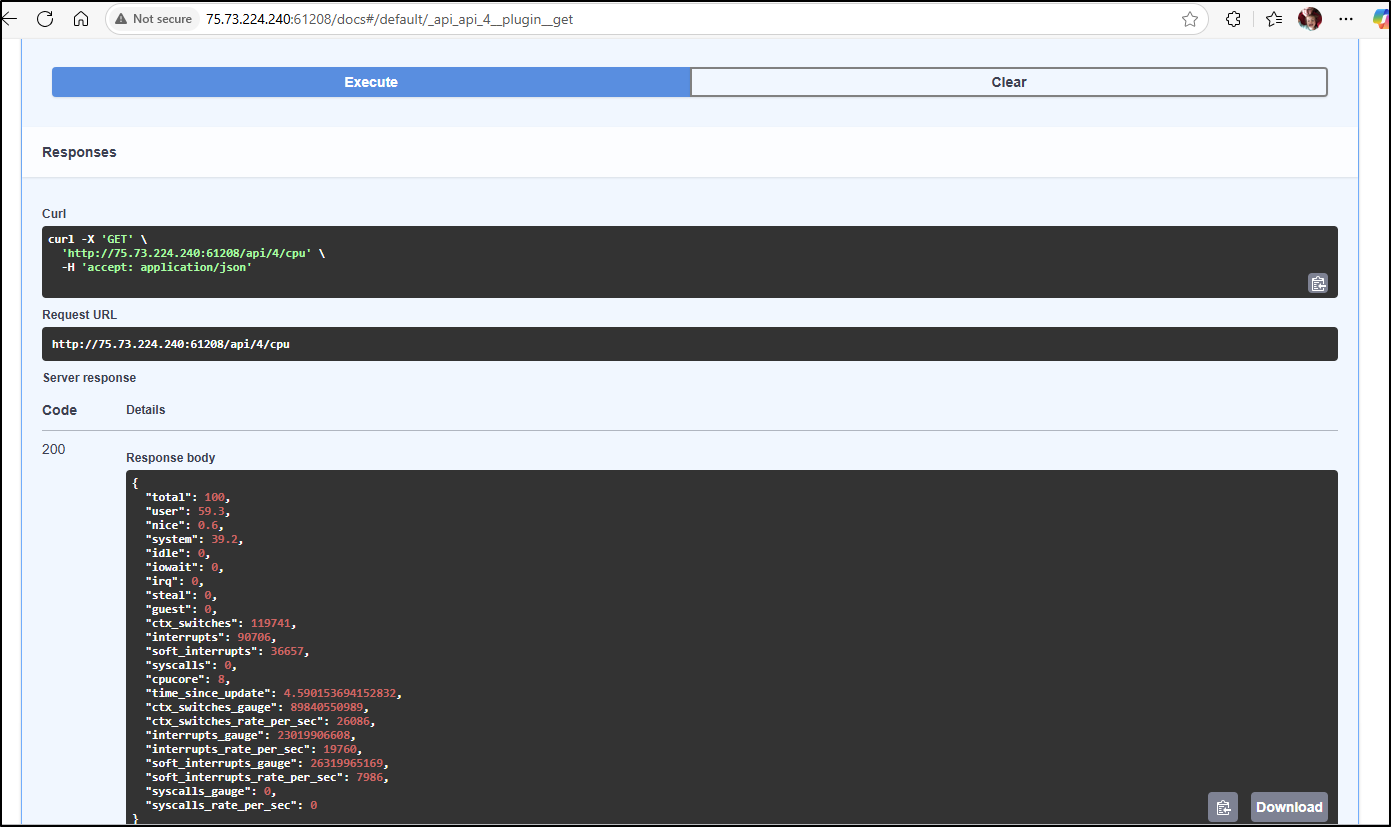Click the Responses section heading
1391x827 pixels.
coord(79,152)
